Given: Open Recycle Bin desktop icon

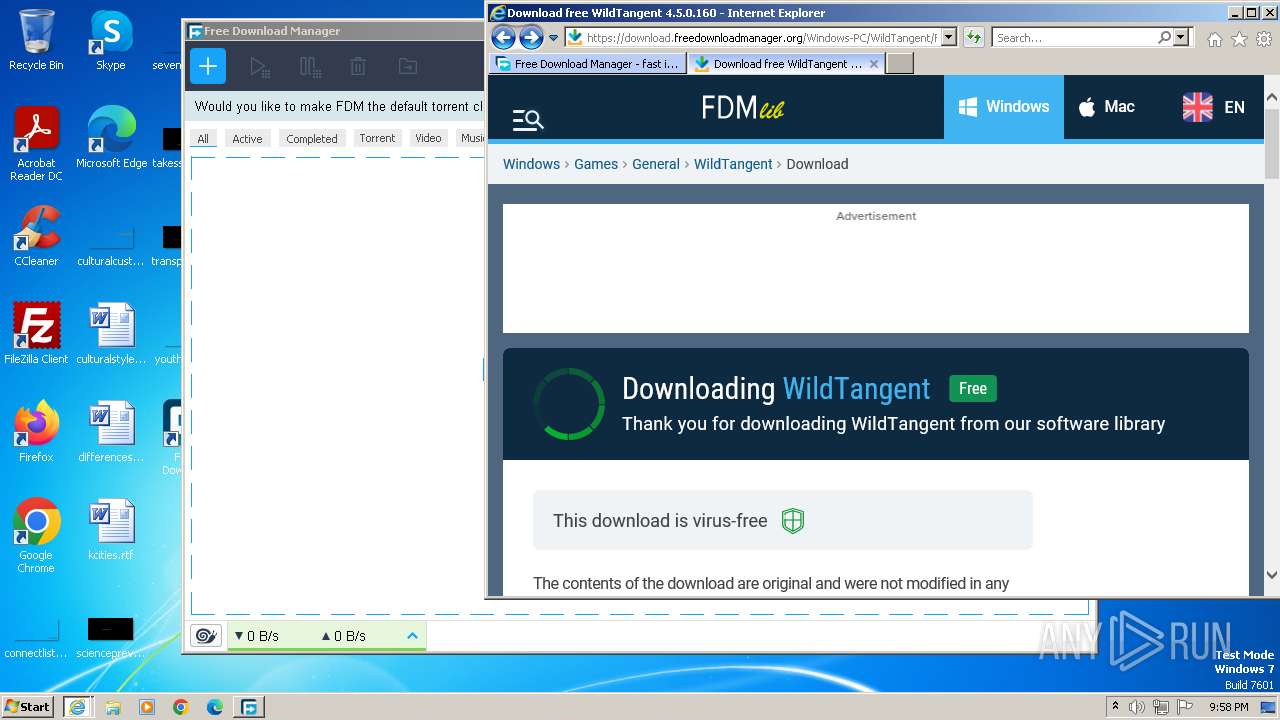Looking at the screenshot, I should pyautogui.click(x=36, y=40).
